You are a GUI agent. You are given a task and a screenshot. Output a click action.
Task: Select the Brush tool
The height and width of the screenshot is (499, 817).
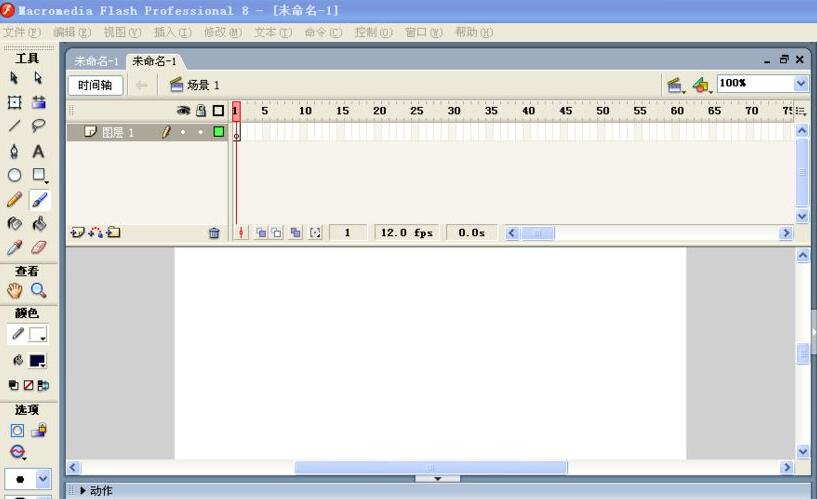[x=39, y=199]
